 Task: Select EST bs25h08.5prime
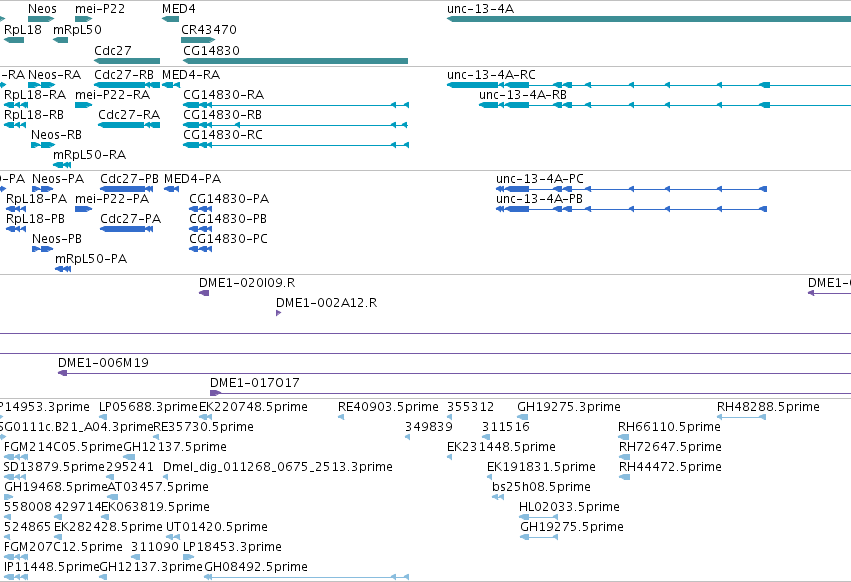click(x=498, y=497)
